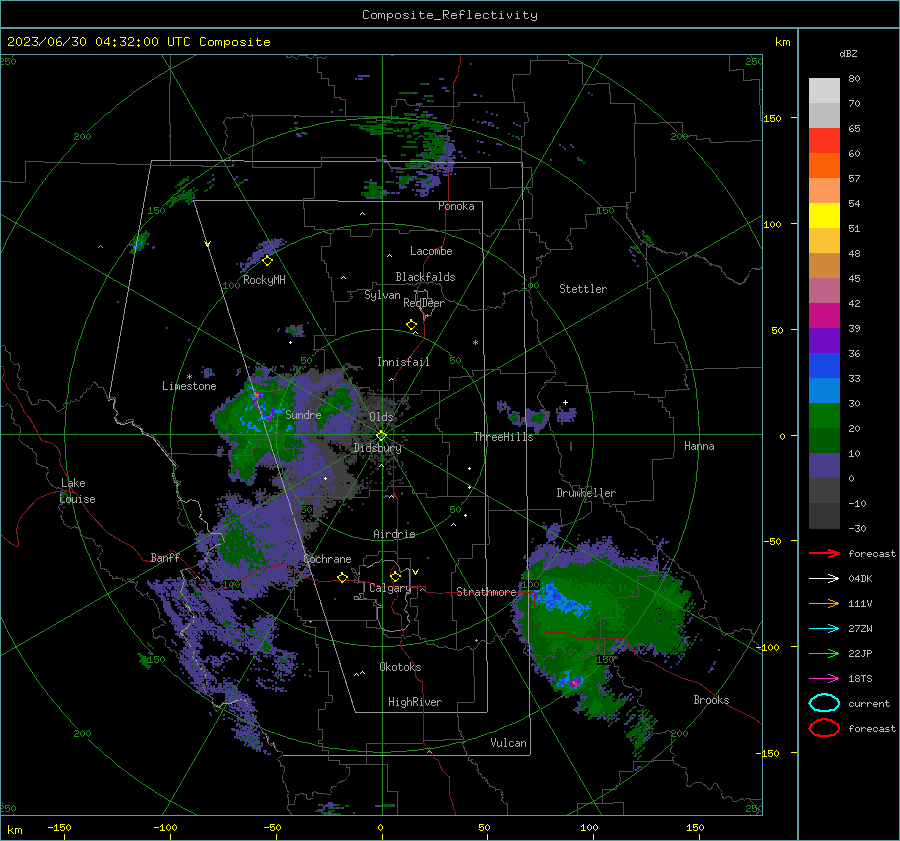Click the Stettler city label

coord(583,289)
